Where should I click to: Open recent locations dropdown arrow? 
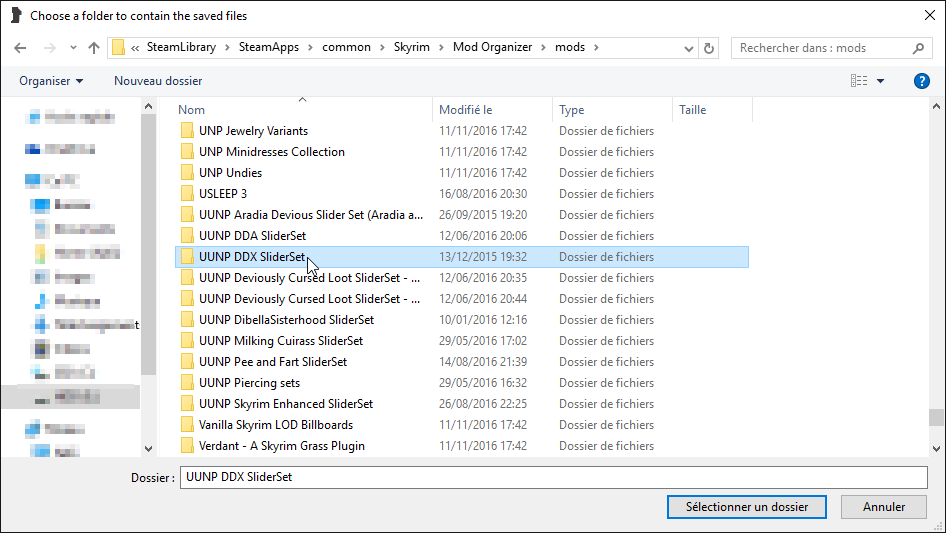73,48
